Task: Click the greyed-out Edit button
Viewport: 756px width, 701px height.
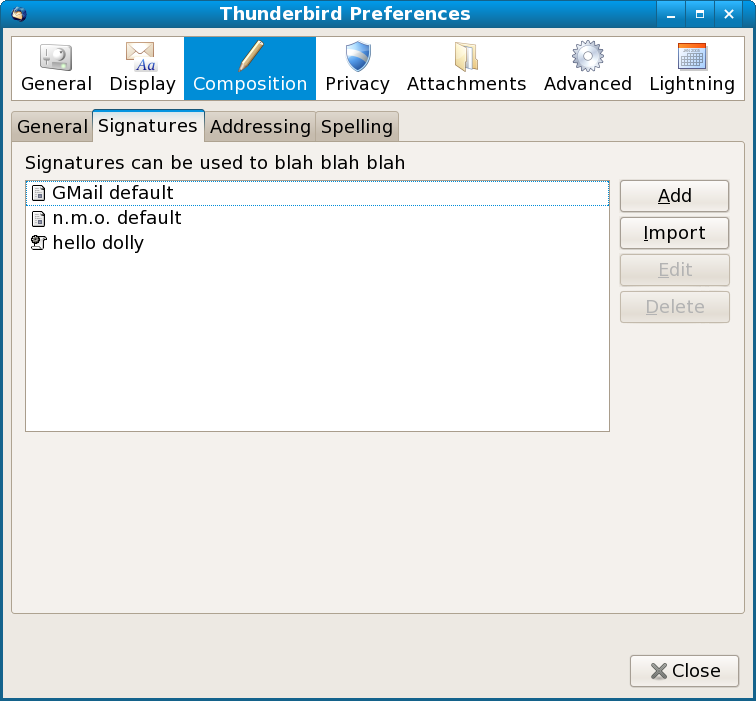Action: [x=675, y=270]
